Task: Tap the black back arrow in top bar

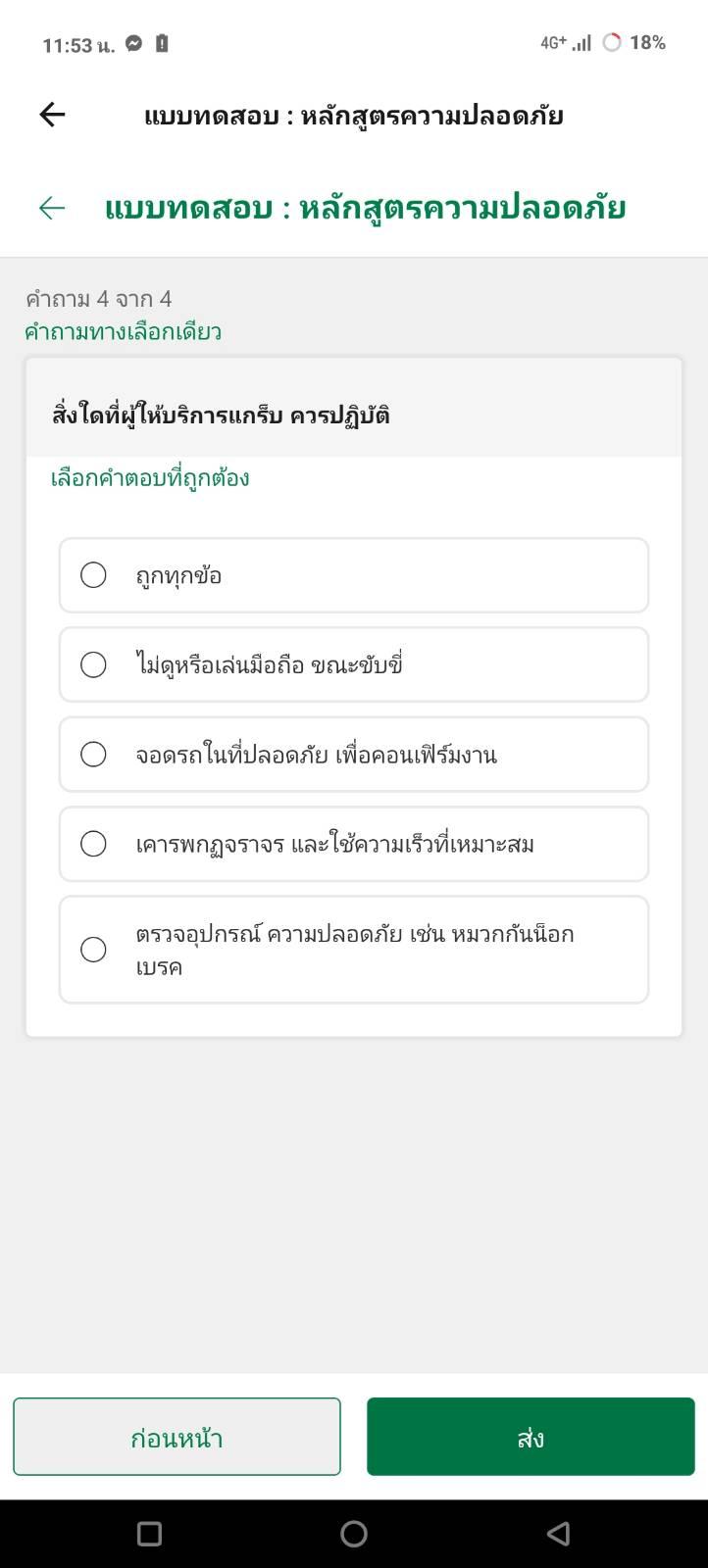Action: tap(52, 115)
